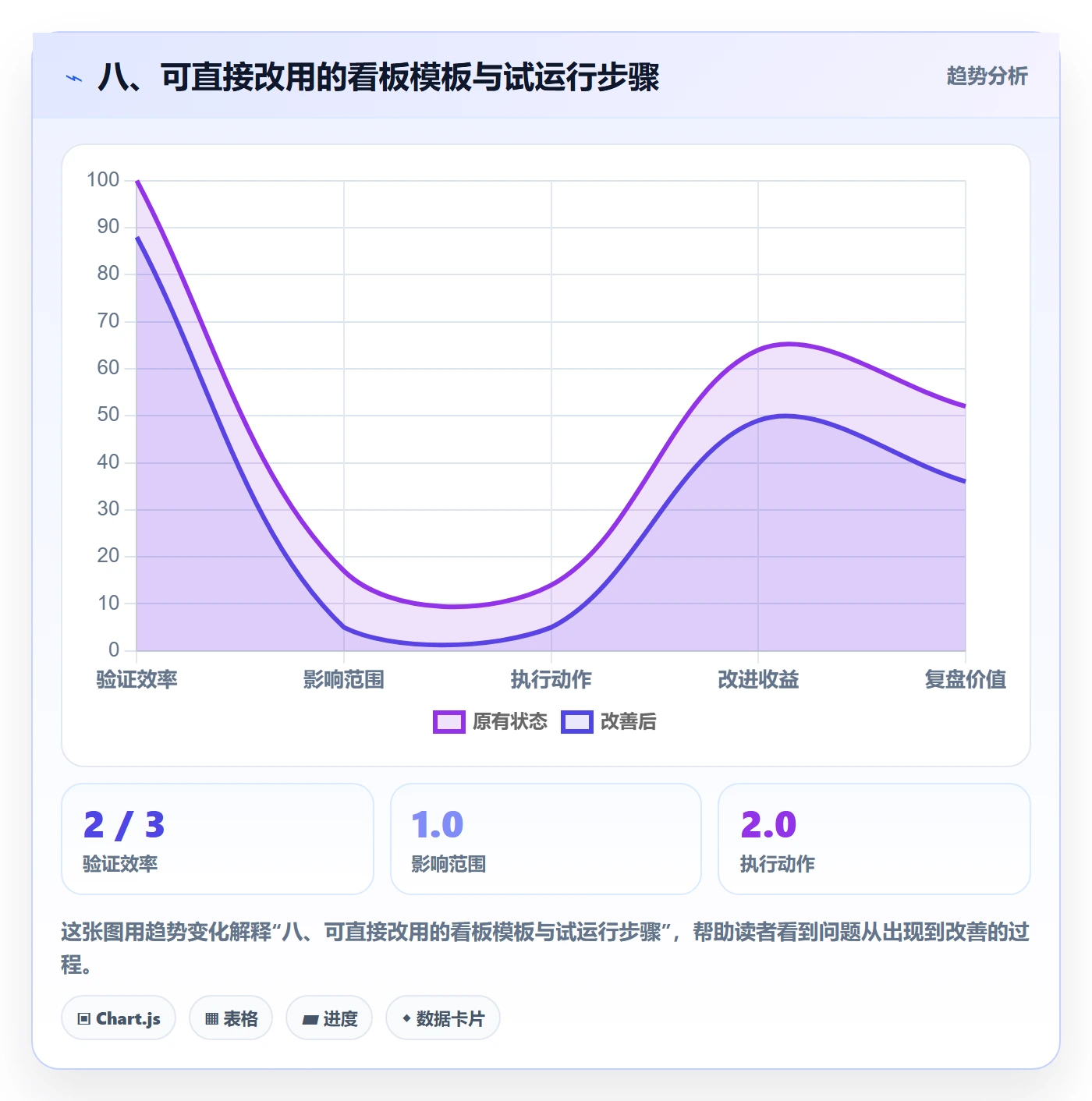Select the Chart.js tag chip
Screen dimensions: 1092x1101
[x=119, y=1018]
